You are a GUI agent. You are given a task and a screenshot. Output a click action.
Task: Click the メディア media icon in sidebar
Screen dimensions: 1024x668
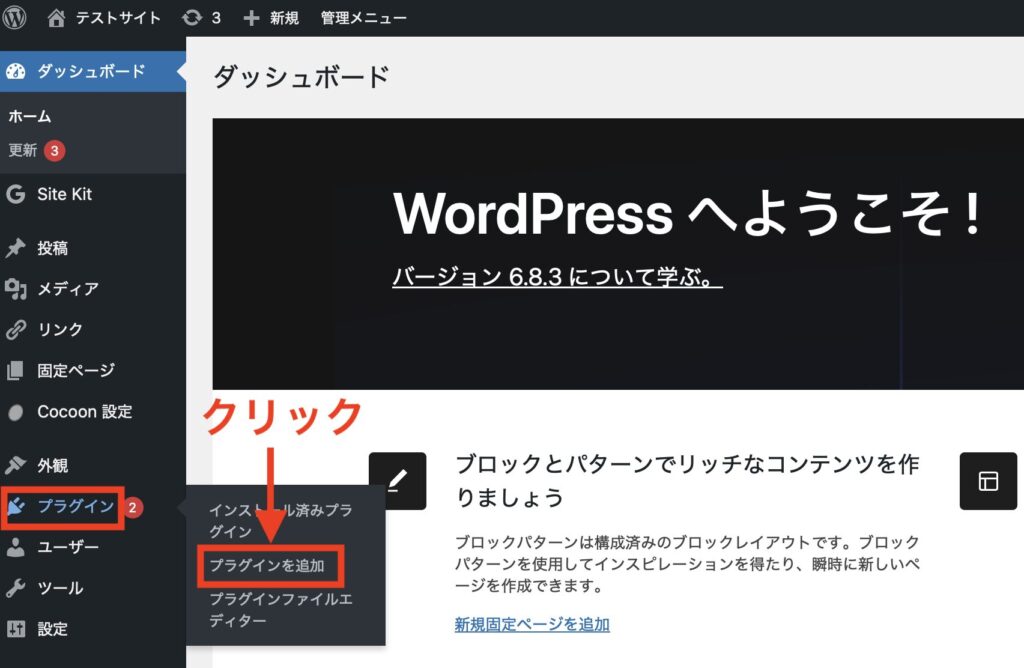tap(15, 289)
